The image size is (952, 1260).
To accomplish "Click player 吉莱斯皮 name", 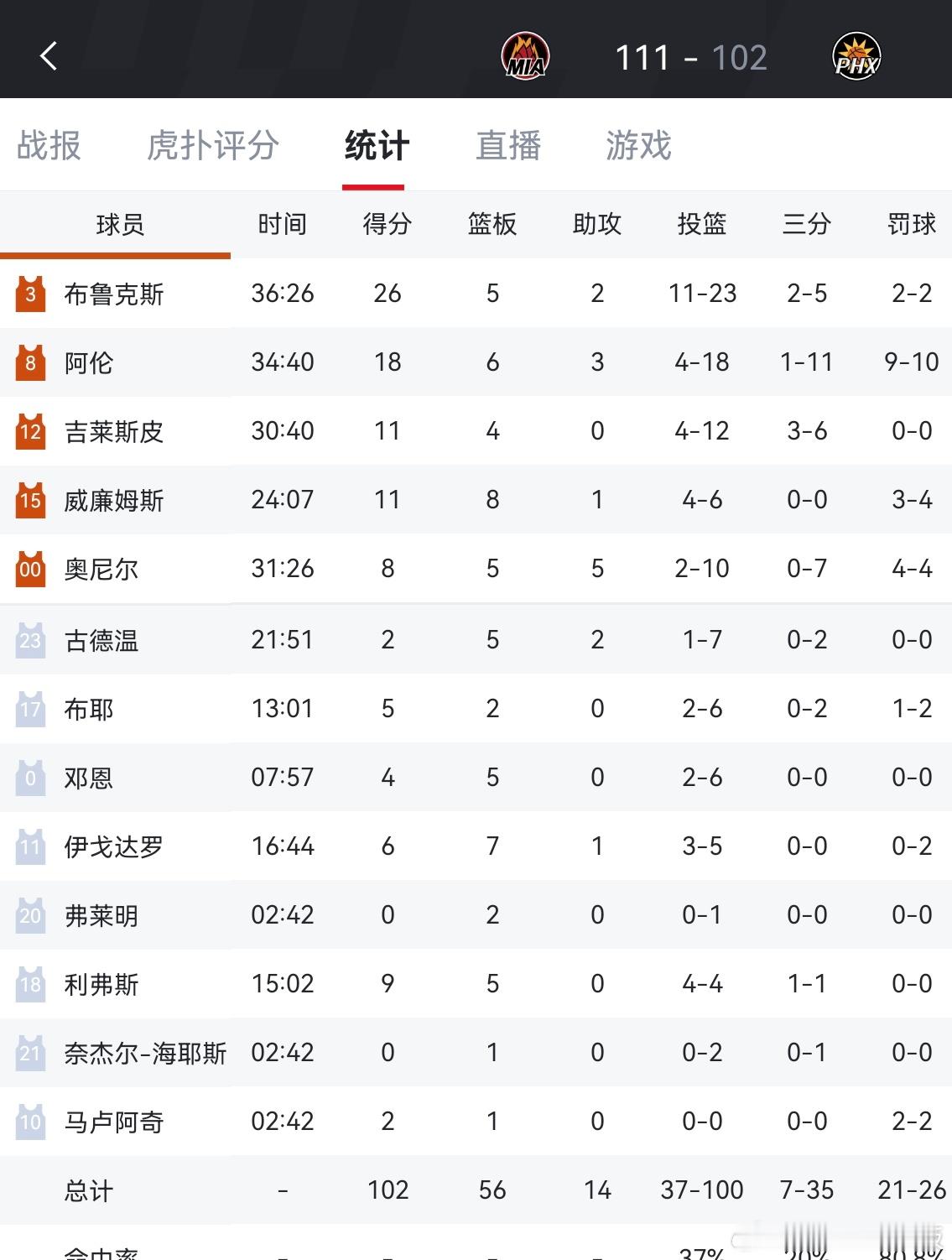I will point(115,431).
